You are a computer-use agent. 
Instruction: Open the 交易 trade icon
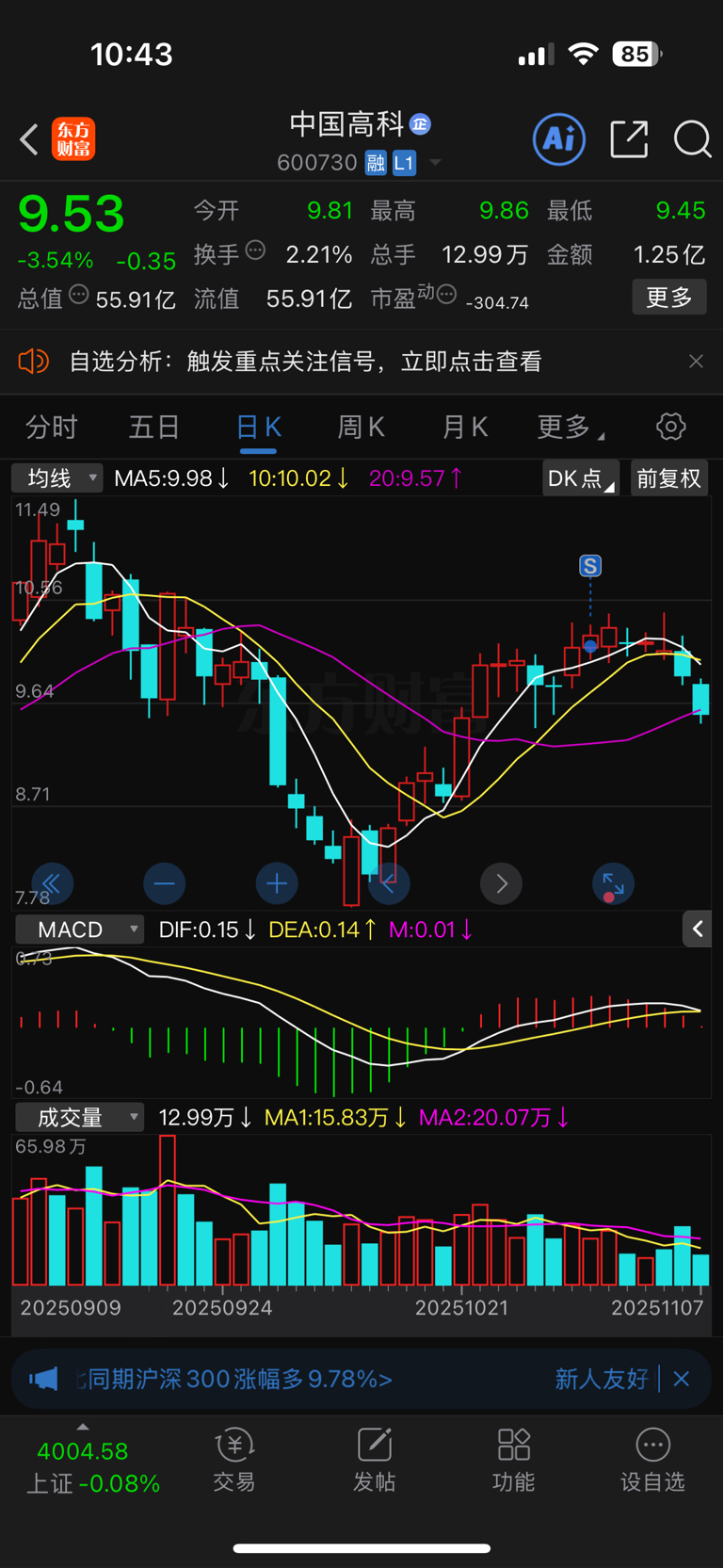[234, 1461]
